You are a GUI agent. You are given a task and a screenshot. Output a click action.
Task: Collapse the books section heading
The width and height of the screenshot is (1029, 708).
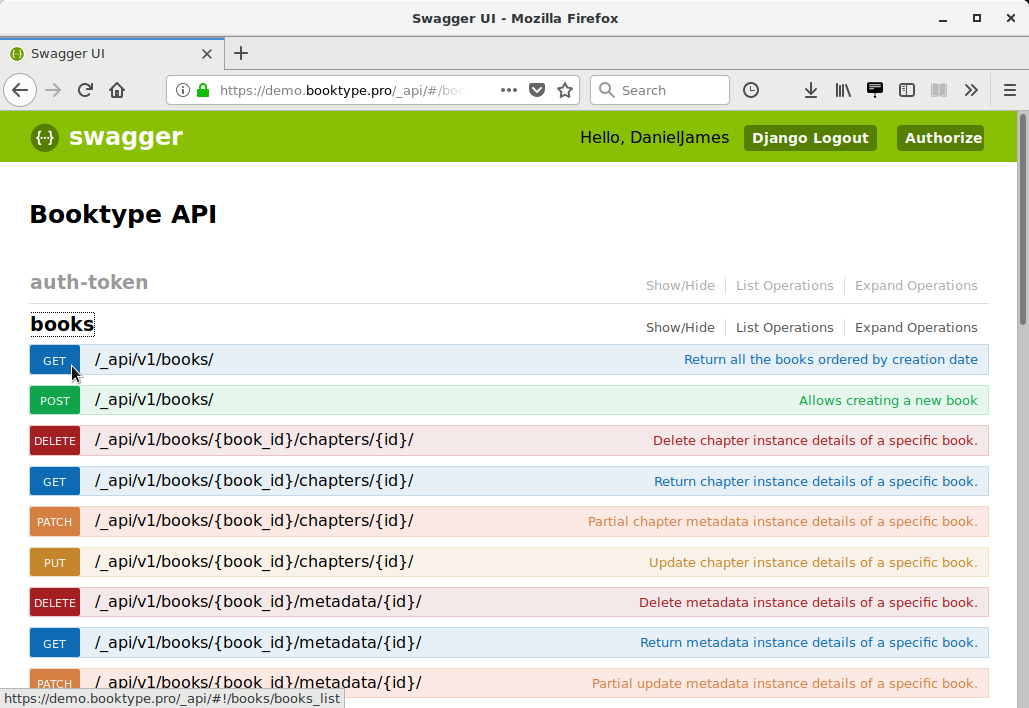62,324
